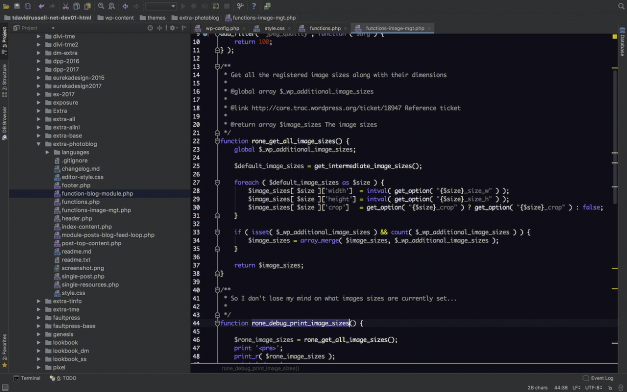Click the Save All floppy icon
The height and width of the screenshot is (392, 627).
tap(17, 6)
